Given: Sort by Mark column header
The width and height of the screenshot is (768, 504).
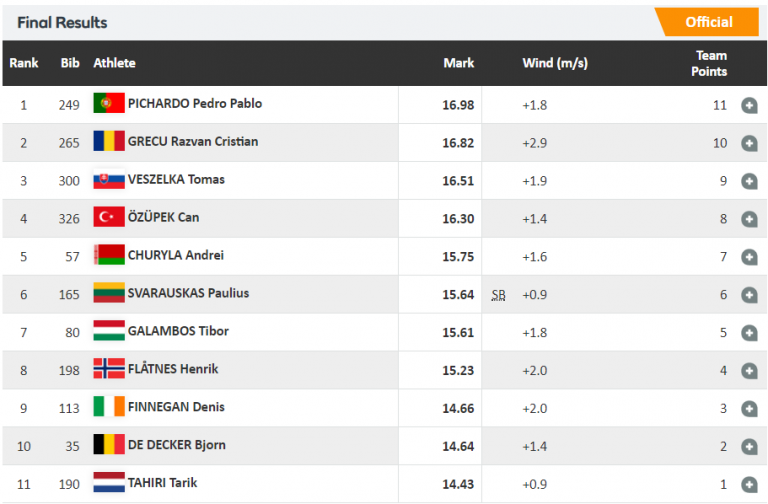Looking at the screenshot, I should 458,63.
